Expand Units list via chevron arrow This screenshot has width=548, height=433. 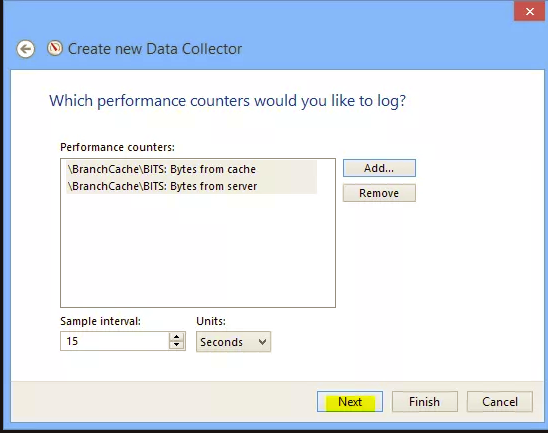(263, 342)
